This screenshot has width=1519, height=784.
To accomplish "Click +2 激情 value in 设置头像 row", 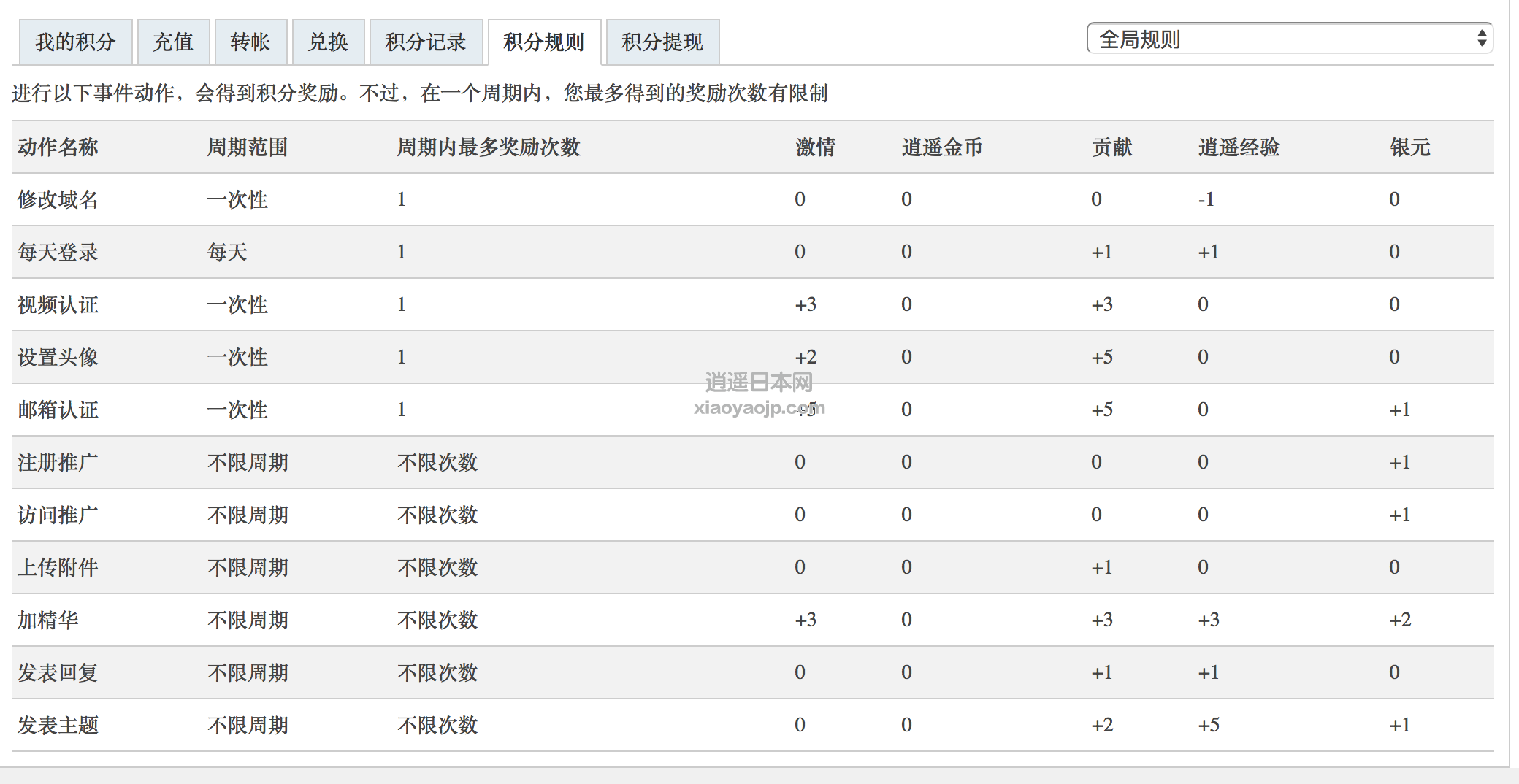I will coord(806,357).
